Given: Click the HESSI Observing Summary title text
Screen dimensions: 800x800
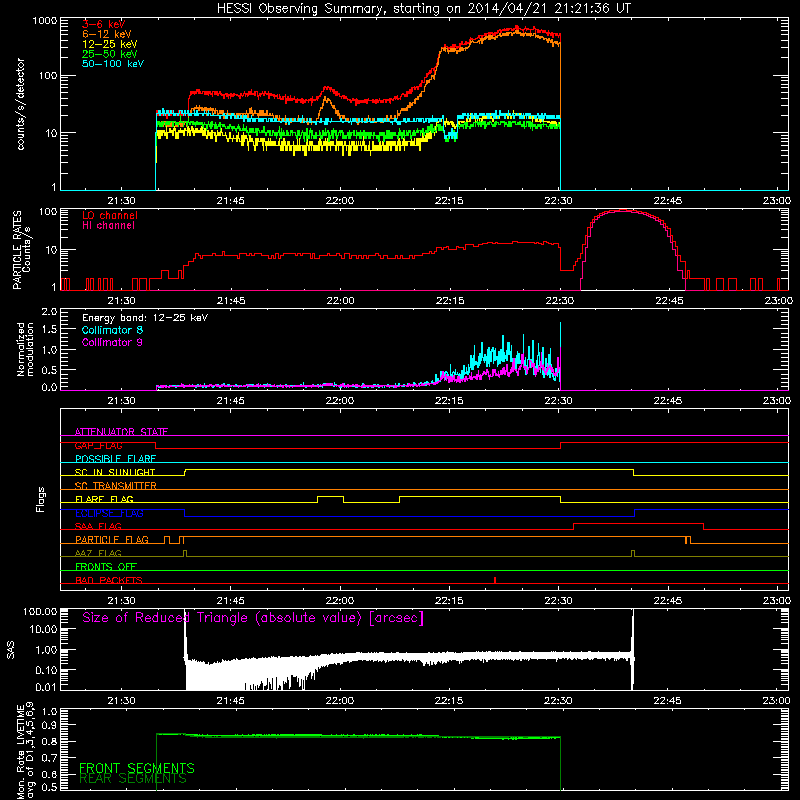Looking at the screenshot, I should (424, 8).
